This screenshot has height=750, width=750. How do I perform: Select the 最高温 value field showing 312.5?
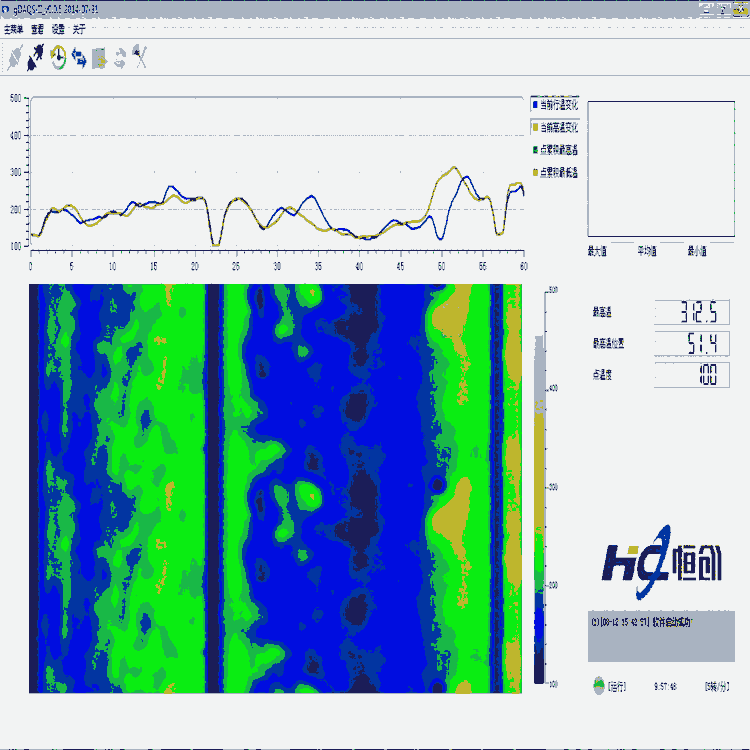[x=692, y=312]
